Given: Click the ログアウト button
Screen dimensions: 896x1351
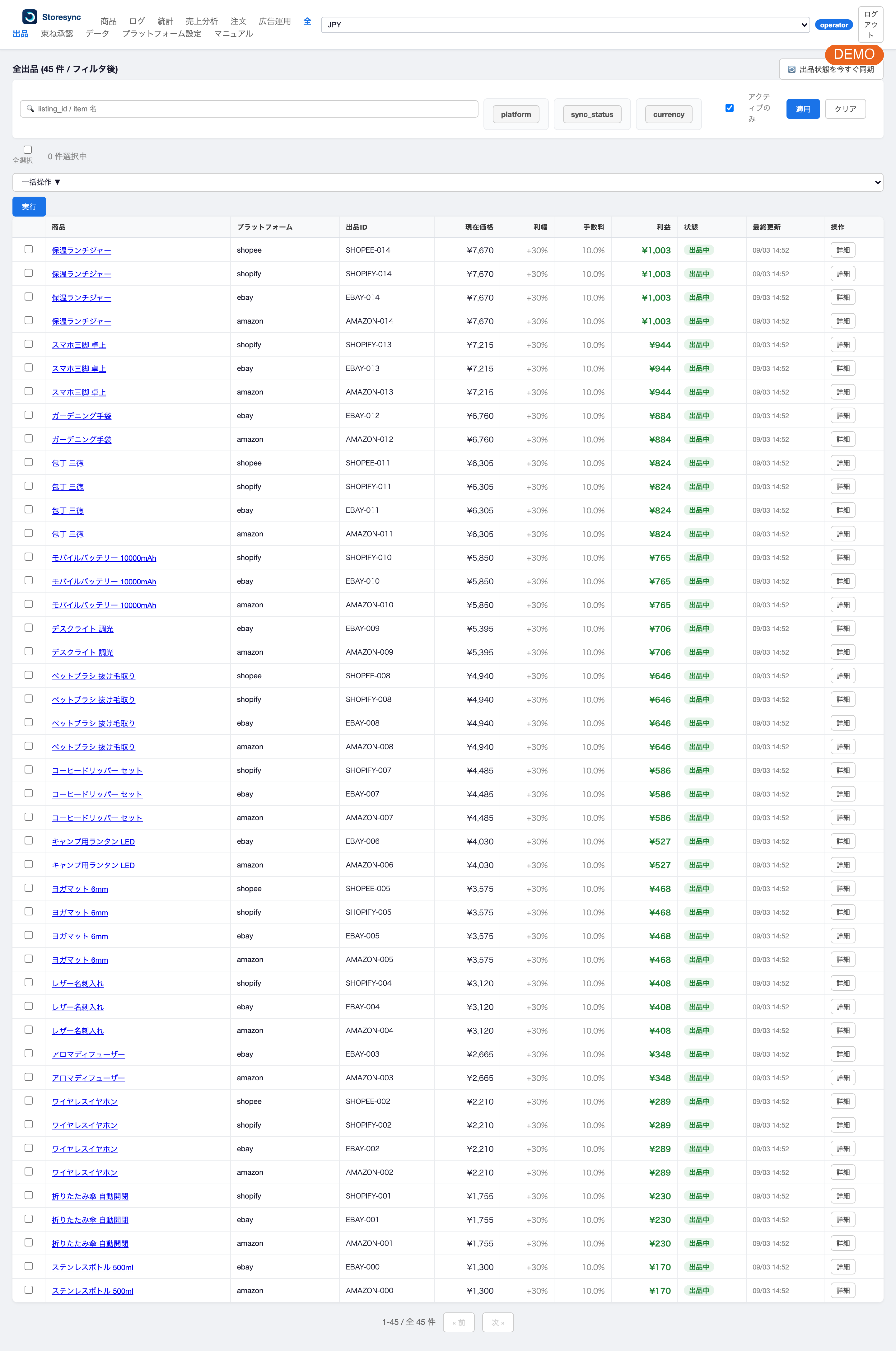Looking at the screenshot, I should click(870, 25).
